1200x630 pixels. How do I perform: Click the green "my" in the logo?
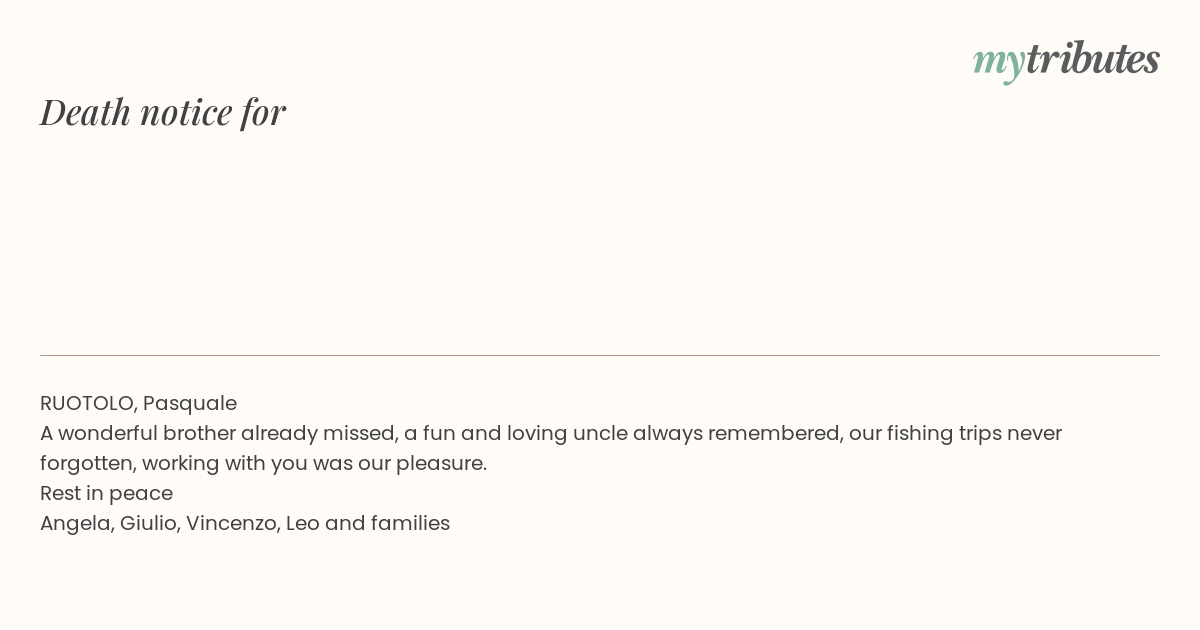[x=999, y=62]
